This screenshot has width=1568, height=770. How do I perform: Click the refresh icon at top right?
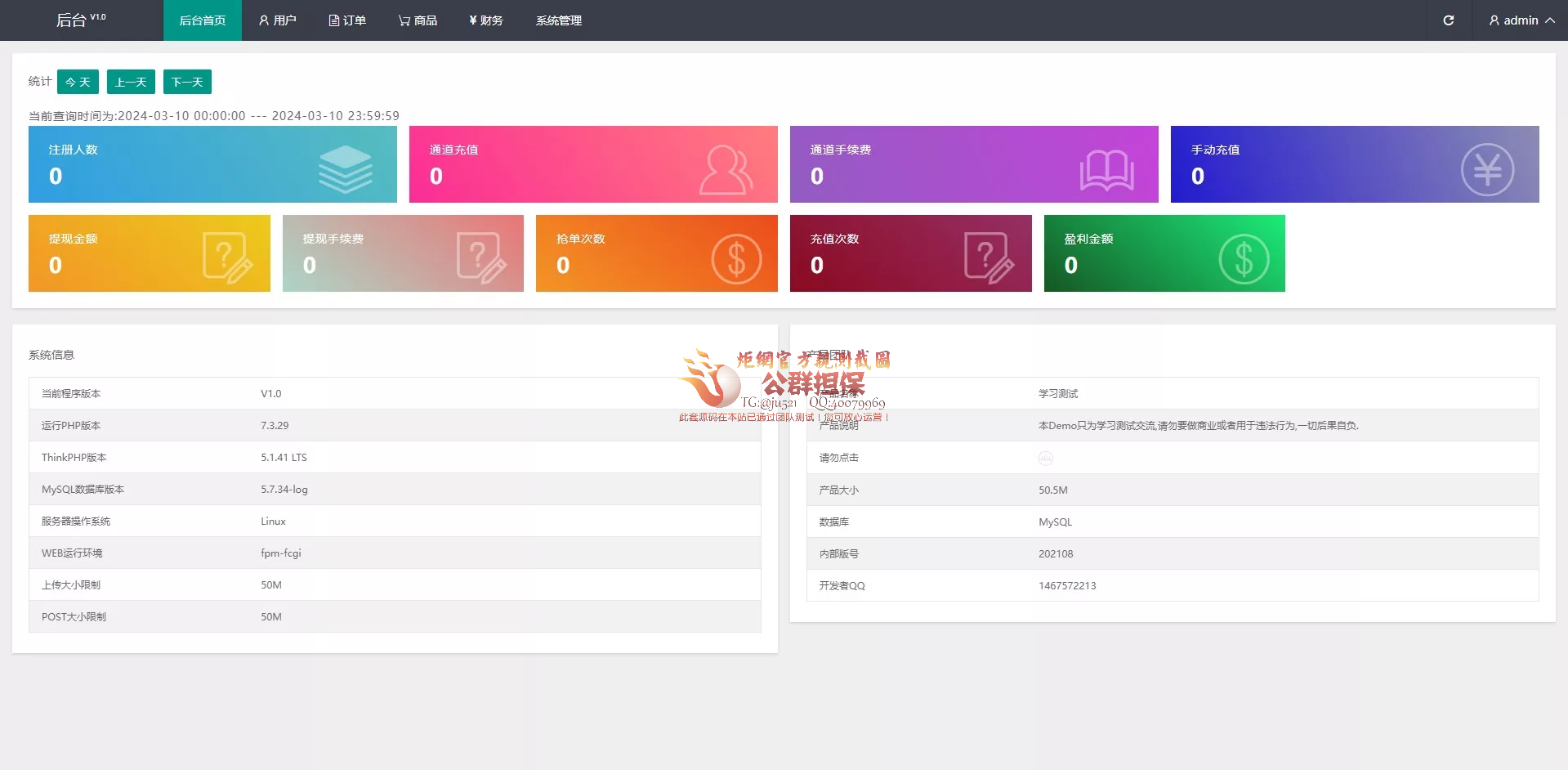pyautogui.click(x=1449, y=20)
